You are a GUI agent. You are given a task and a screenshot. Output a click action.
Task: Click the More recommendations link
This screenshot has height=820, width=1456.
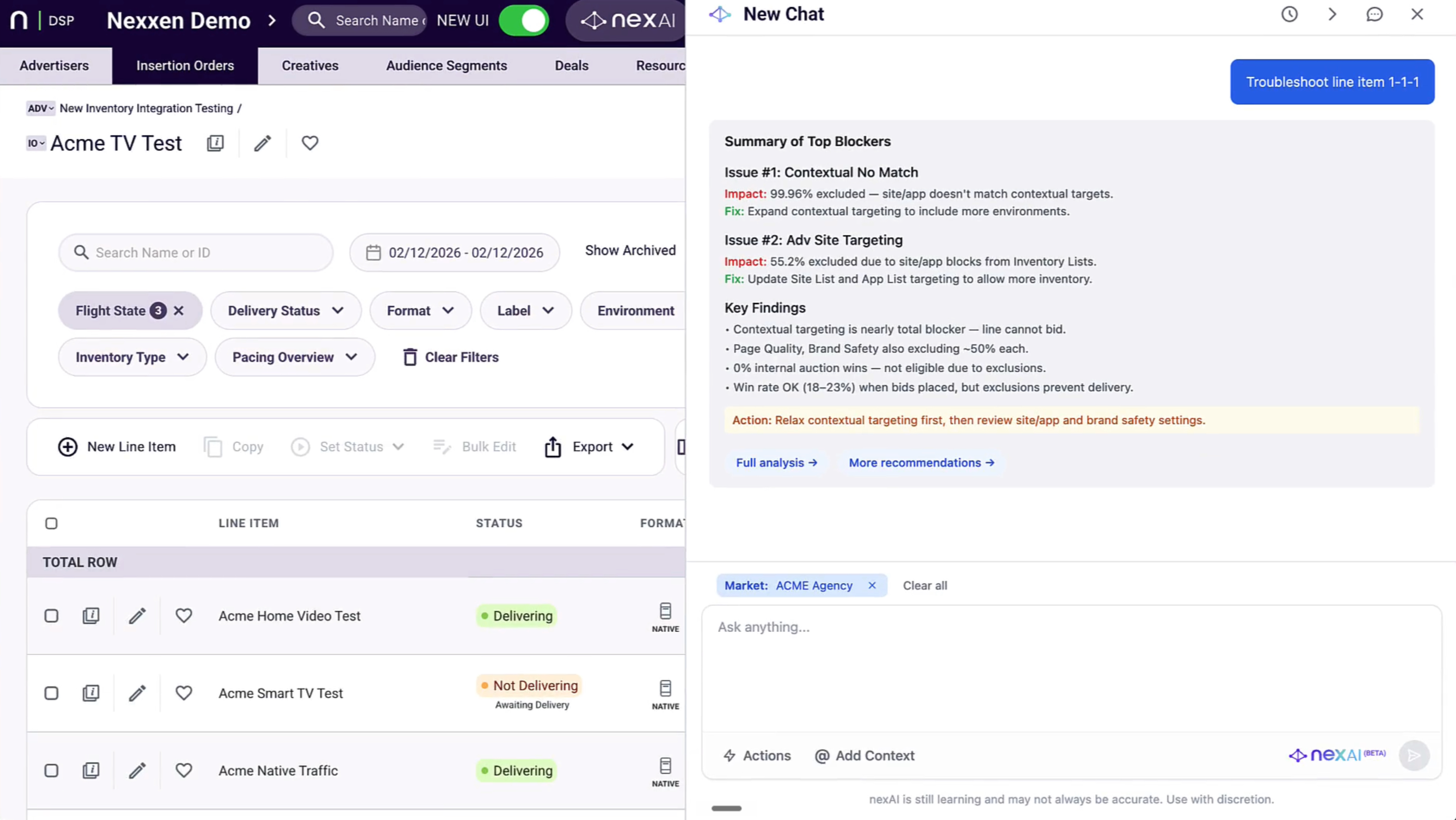921,463
